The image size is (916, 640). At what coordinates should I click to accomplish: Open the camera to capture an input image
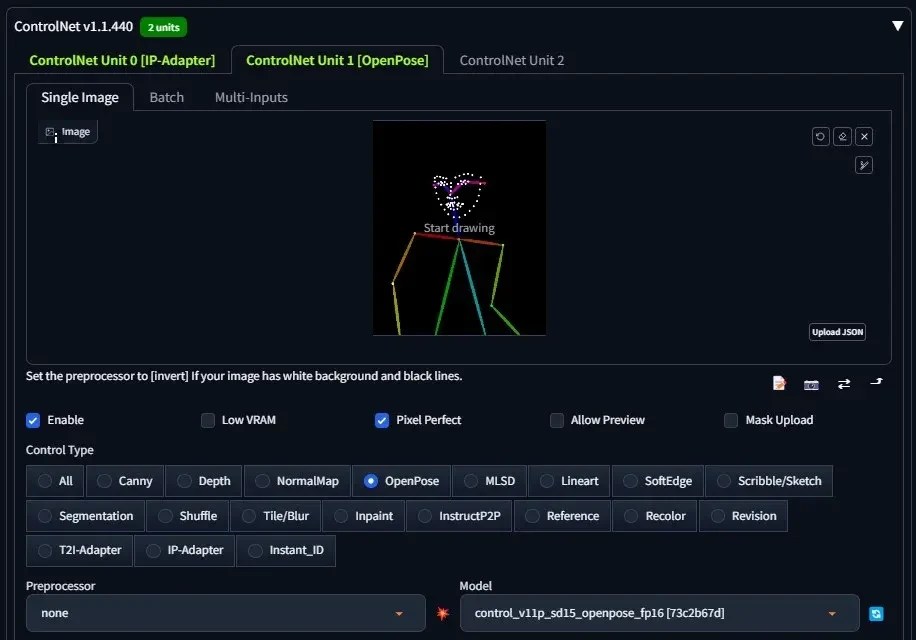tap(811, 383)
